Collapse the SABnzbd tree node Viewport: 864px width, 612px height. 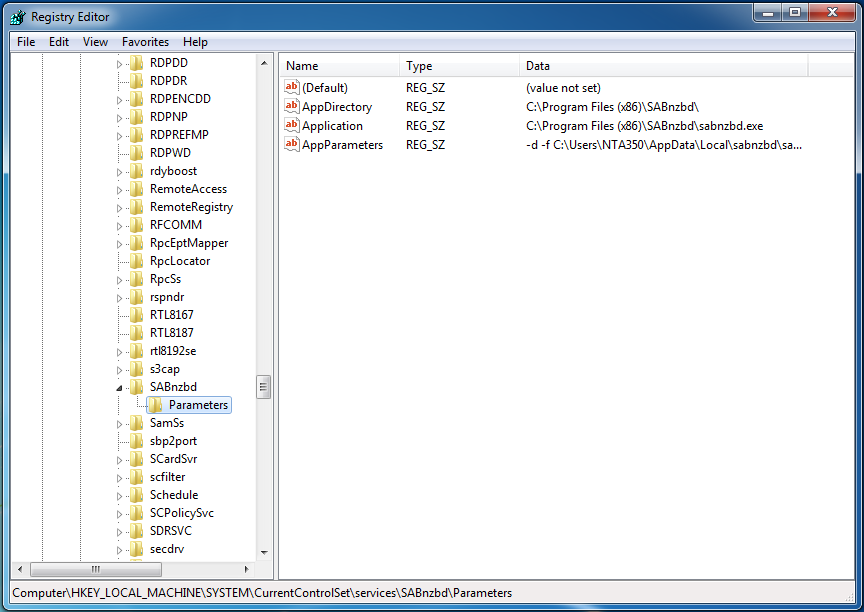(x=119, y=388)
